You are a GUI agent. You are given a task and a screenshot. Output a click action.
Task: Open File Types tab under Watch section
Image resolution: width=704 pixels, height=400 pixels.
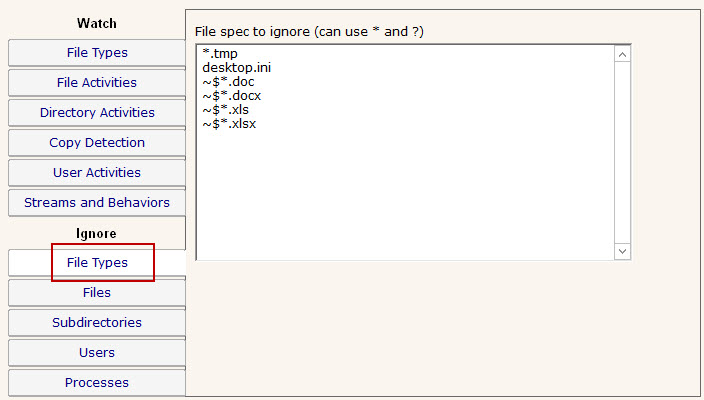[97, 53]
